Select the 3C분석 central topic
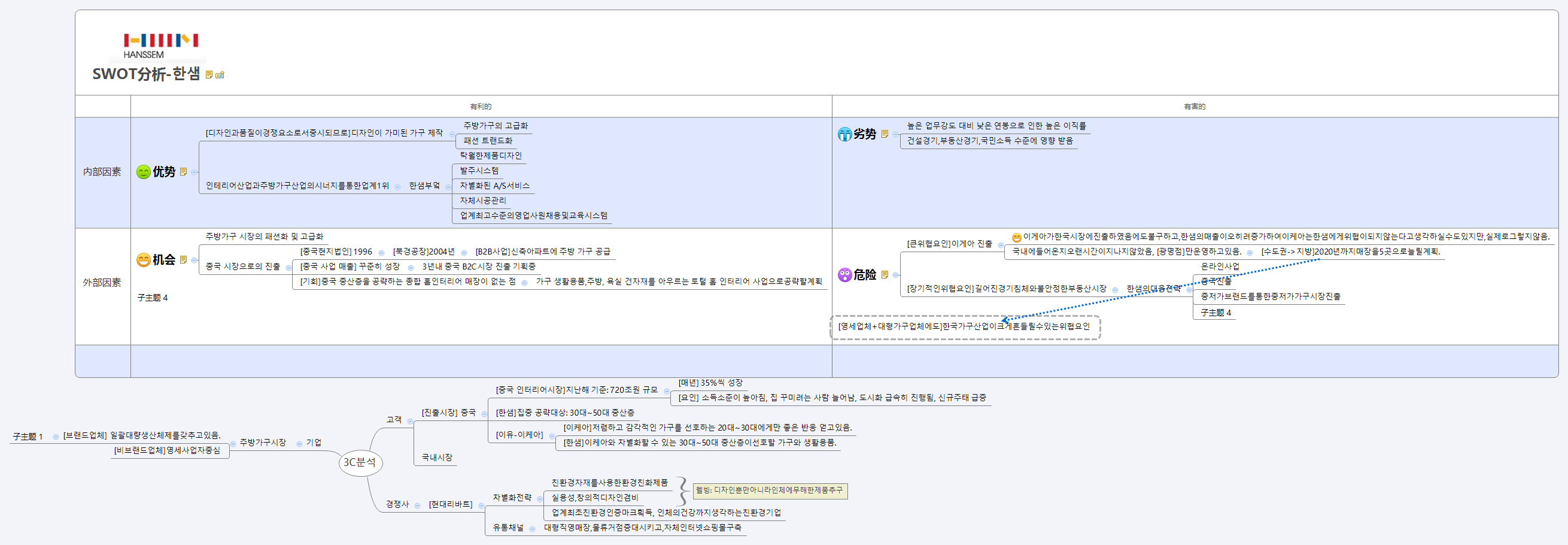Screen dimensions: 1568x545 click(360, 463)
